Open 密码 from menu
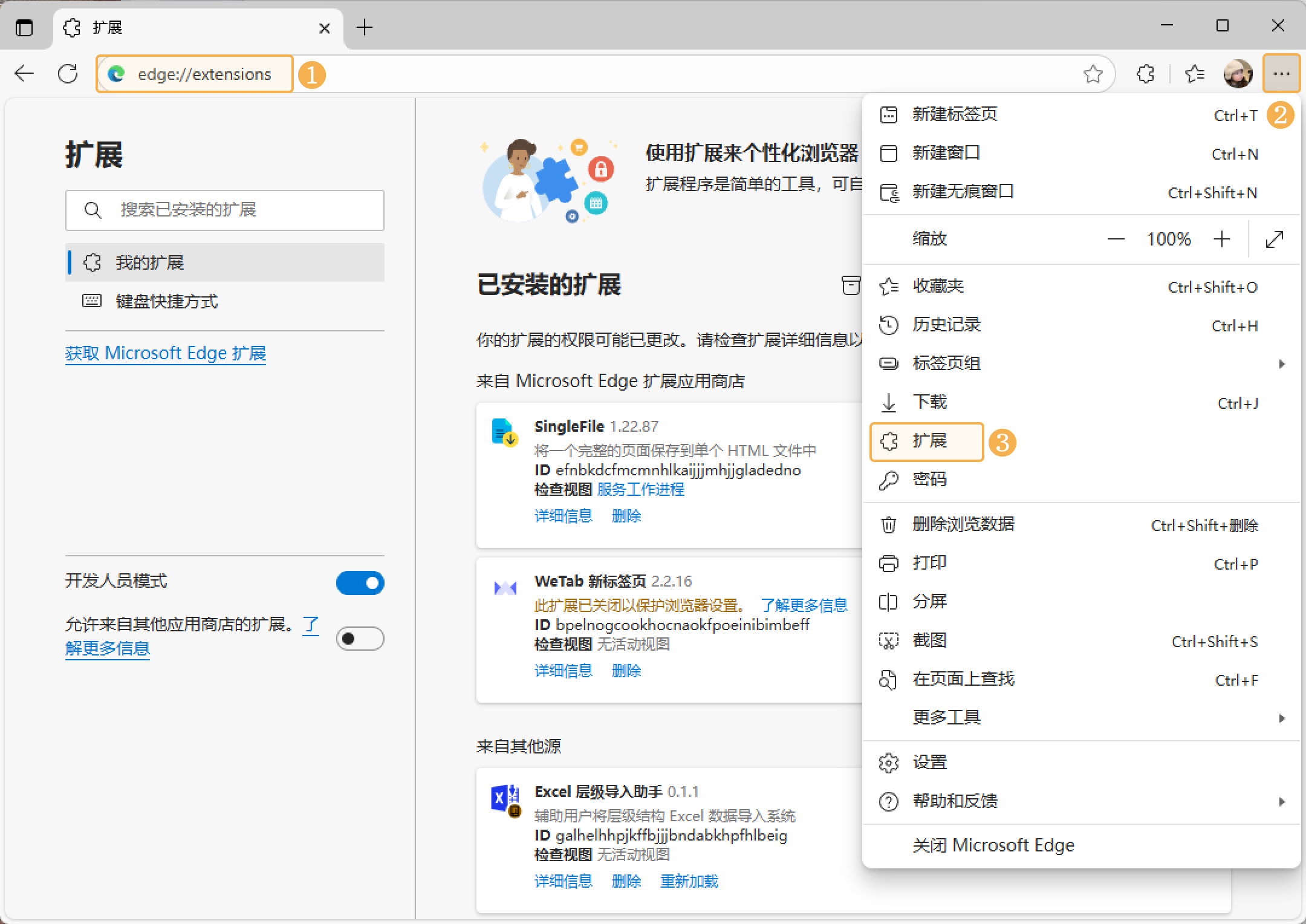Viewport: 1306px width, 924px height. coord(1081,480)
